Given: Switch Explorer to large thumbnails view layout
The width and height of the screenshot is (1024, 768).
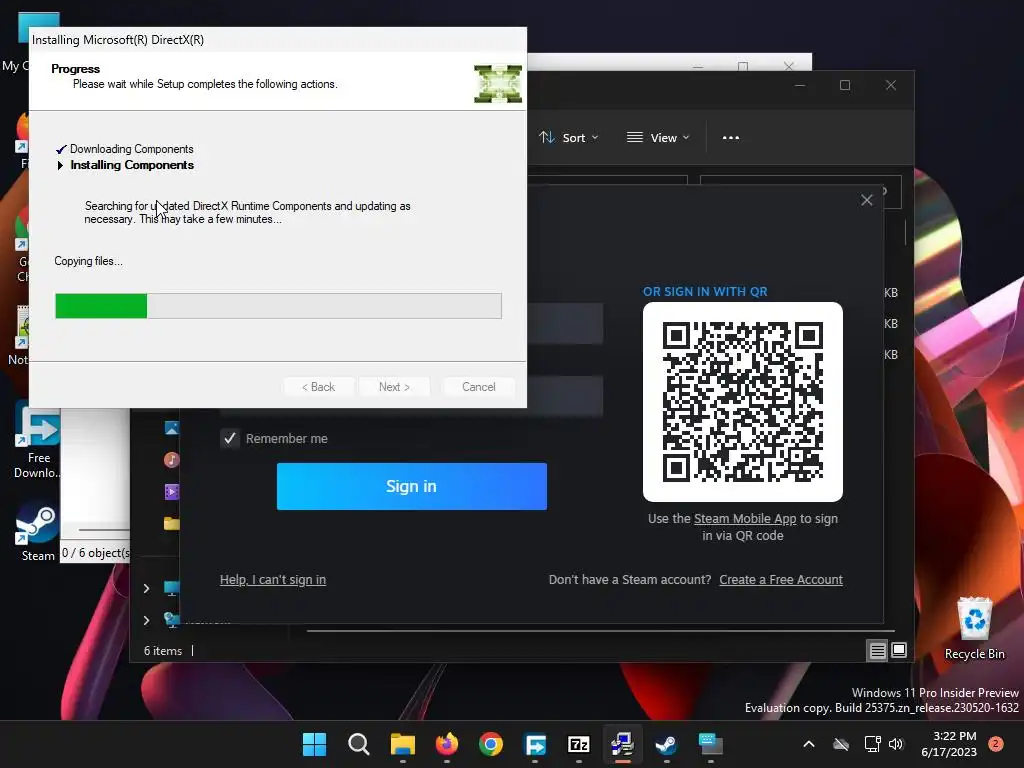Looking at the screenshot, I should pyautogui.click(x=899, y=650).
